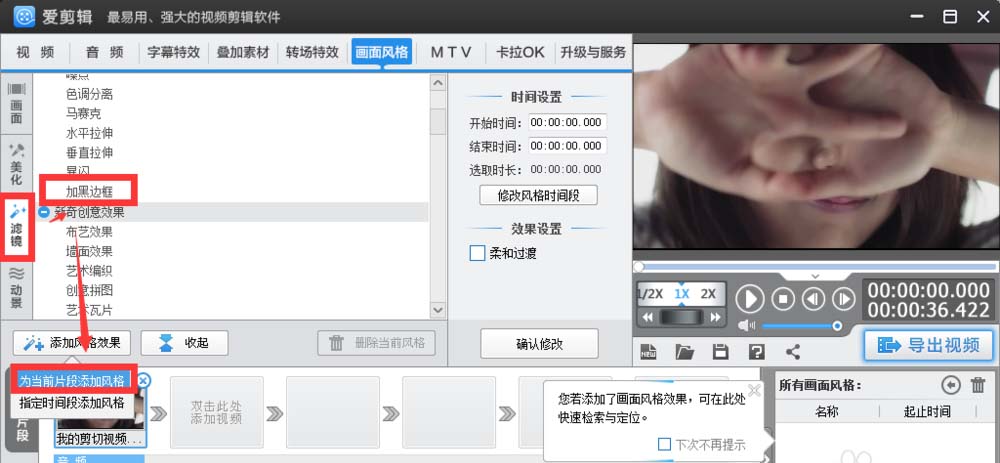Viewport: 1000px width, 463px height.
Task: Select 1X playback speed
Action: (682, 294)
